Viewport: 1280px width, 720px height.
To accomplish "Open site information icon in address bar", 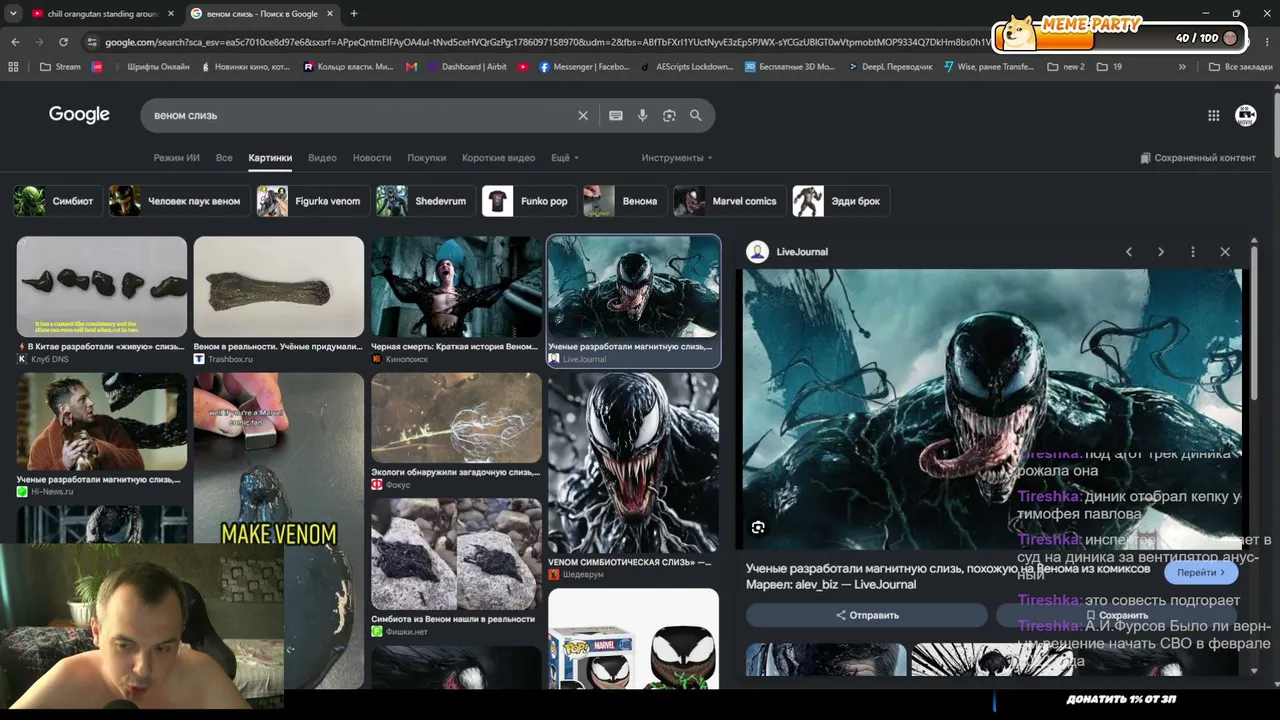I will (92, 42).
